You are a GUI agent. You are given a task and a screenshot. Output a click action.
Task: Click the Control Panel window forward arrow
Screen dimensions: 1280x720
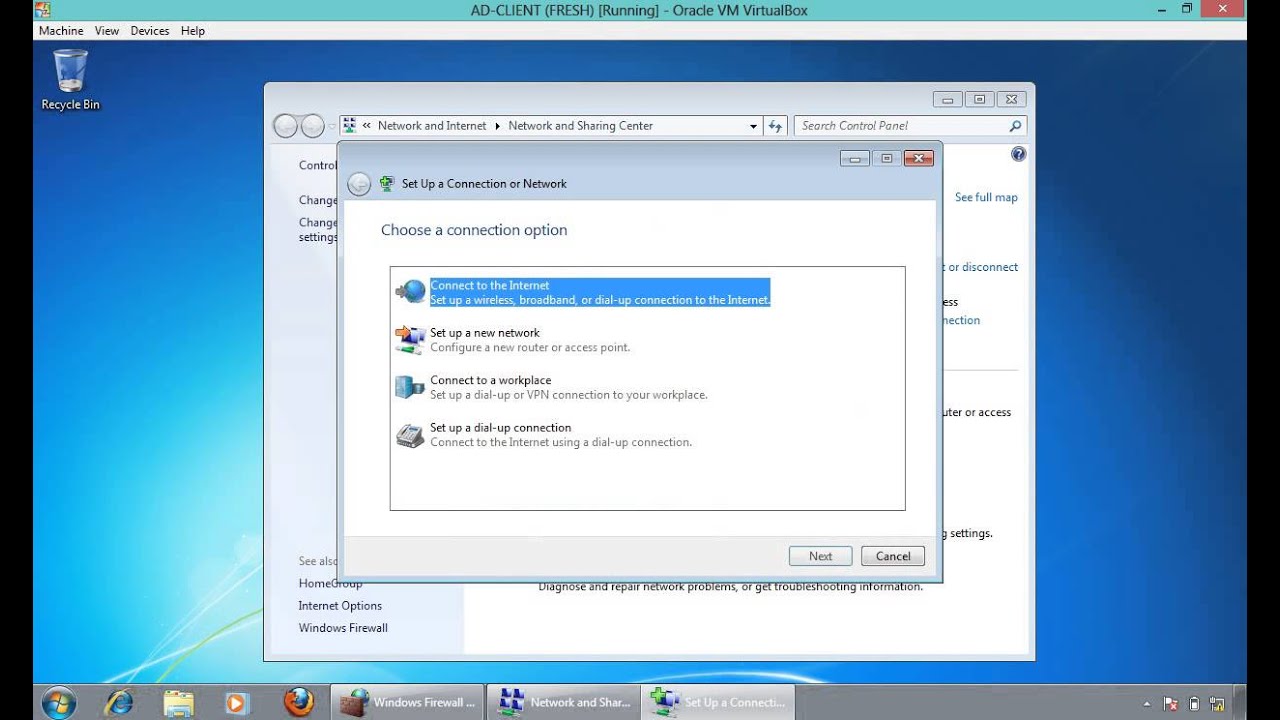click(313, 126)
